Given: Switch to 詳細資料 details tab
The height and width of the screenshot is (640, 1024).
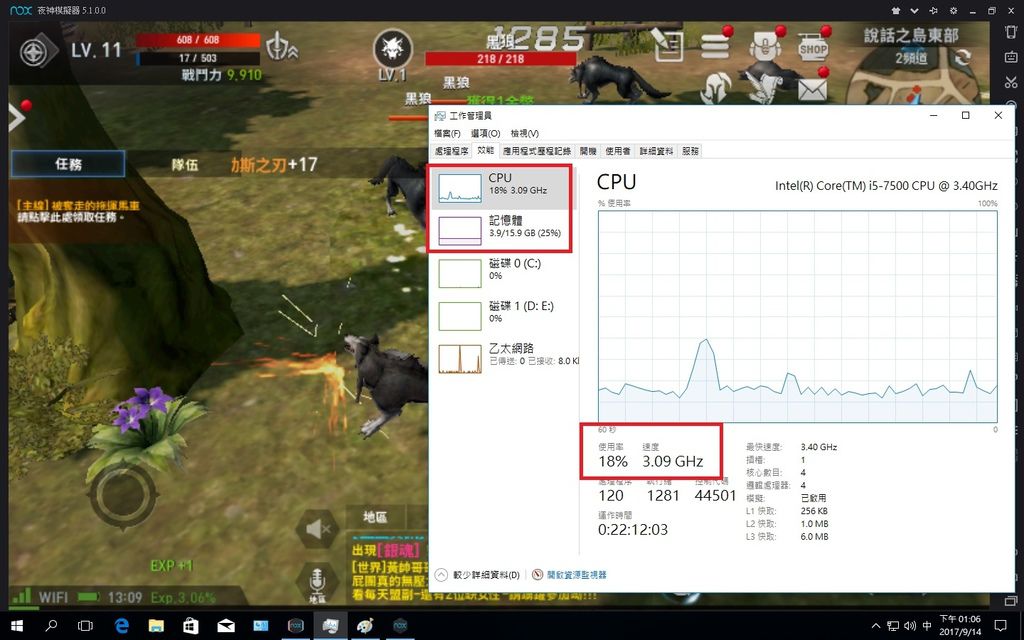Looking at the screenshot, I should pyautogui.click(x=656, y=151).
